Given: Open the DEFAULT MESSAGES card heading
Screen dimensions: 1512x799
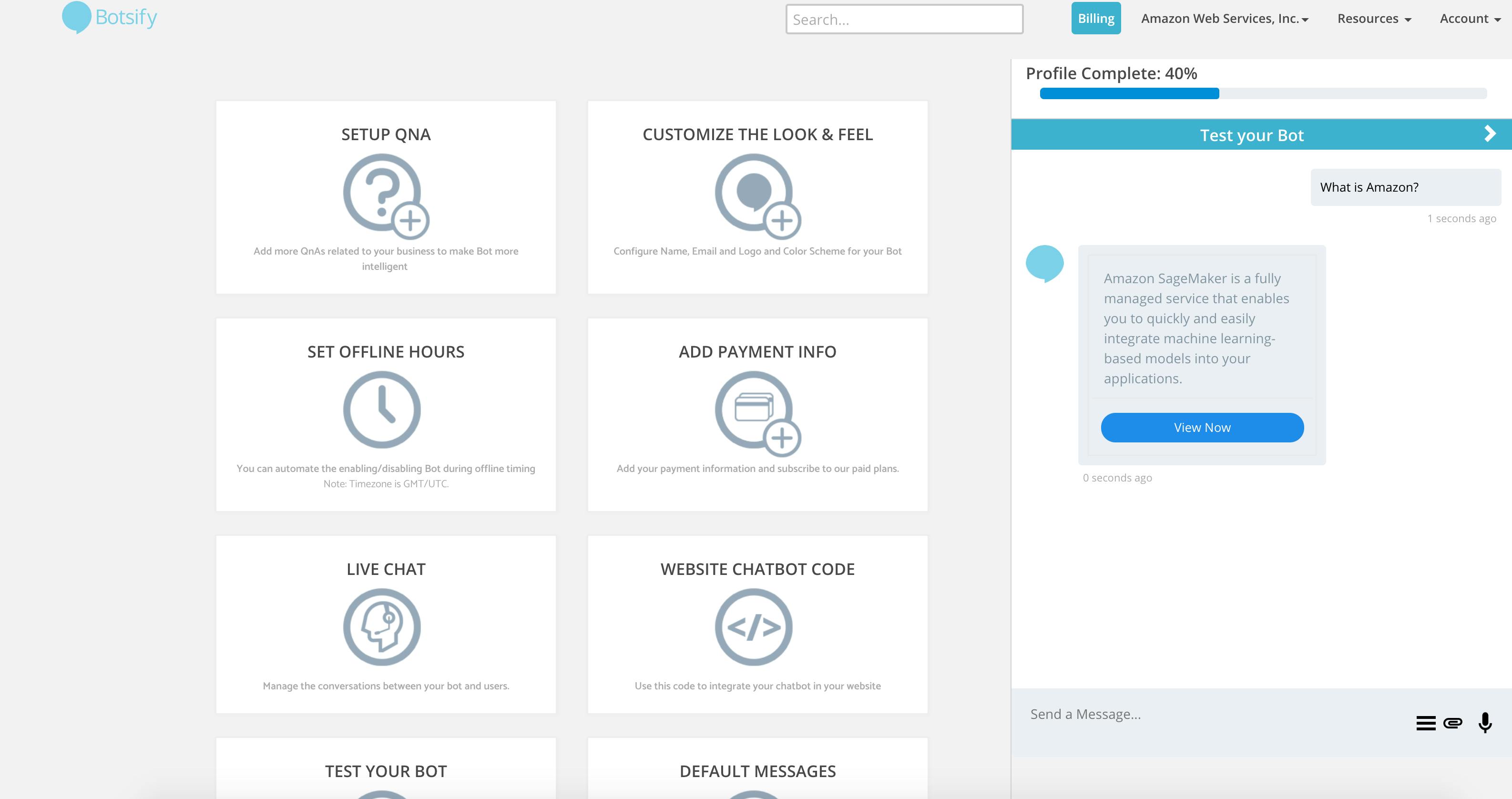Looking at the screenshot, I should coord(758,771).
